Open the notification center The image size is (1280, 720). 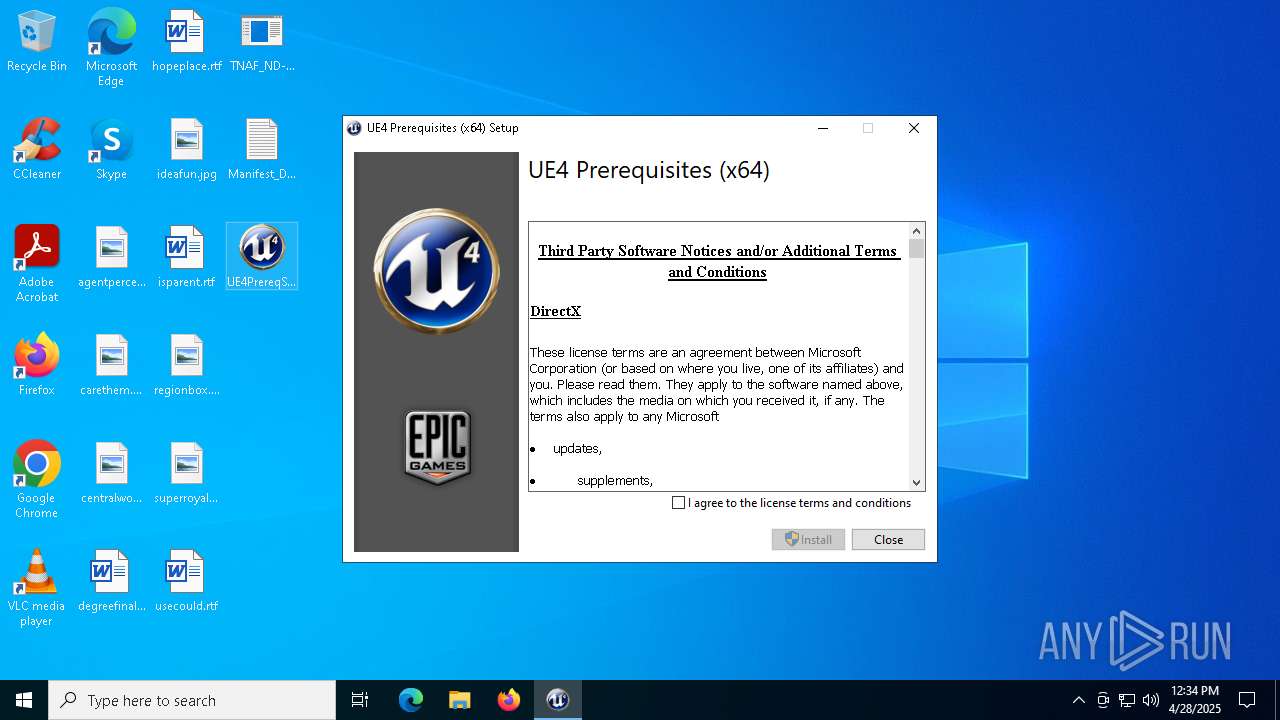1247,700
